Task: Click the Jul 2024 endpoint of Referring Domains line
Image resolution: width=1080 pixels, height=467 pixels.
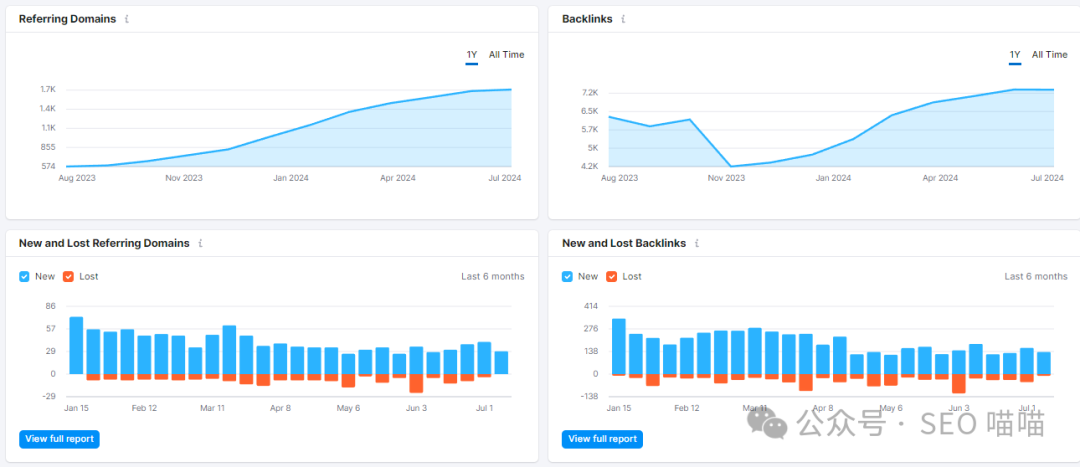Action: coord(511,90)
